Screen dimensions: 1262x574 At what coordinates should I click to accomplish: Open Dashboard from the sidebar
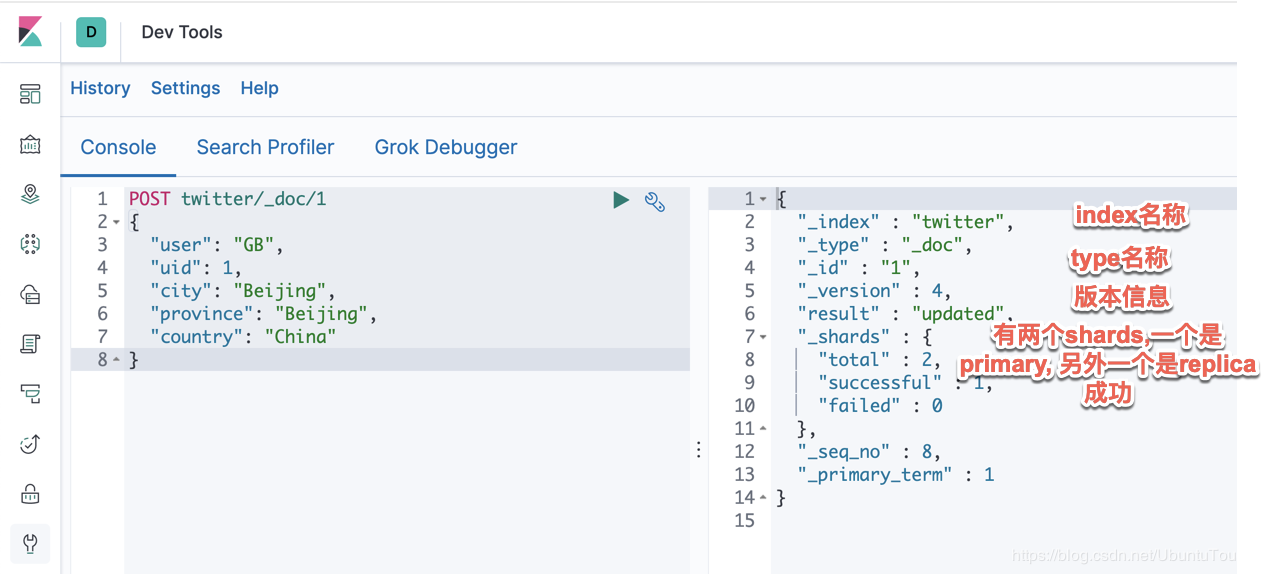[x=30, y=94]
